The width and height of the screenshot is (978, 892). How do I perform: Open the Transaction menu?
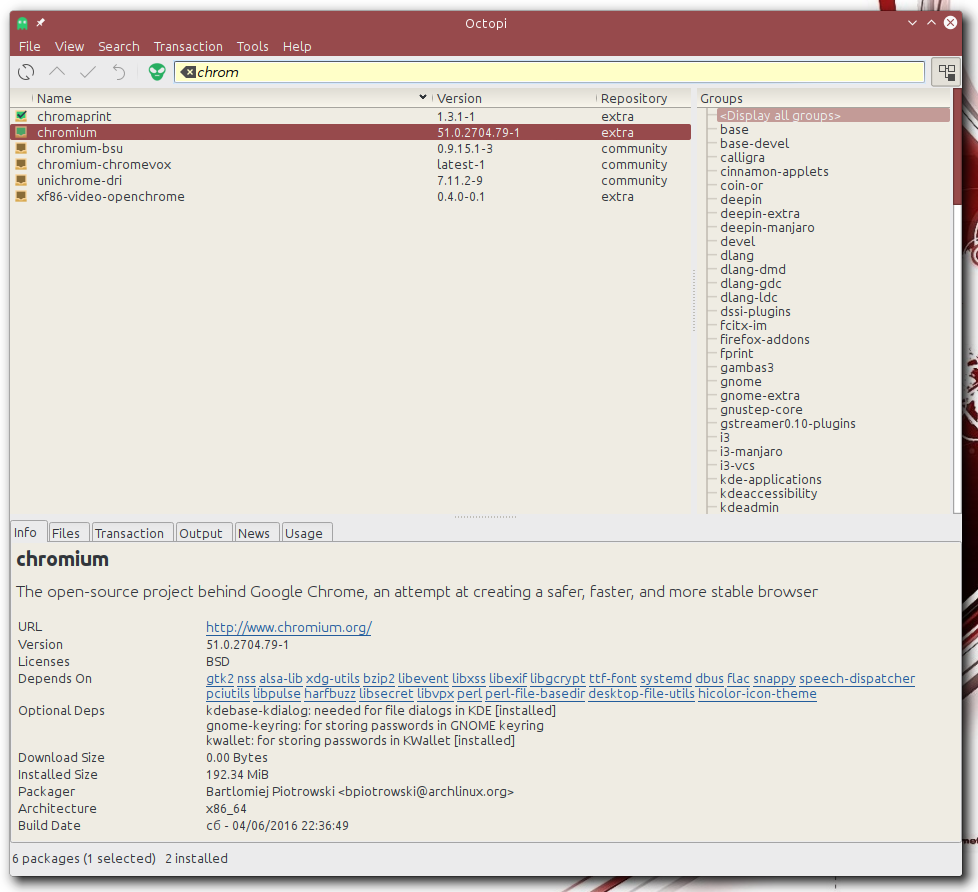(x=188, y=46)
